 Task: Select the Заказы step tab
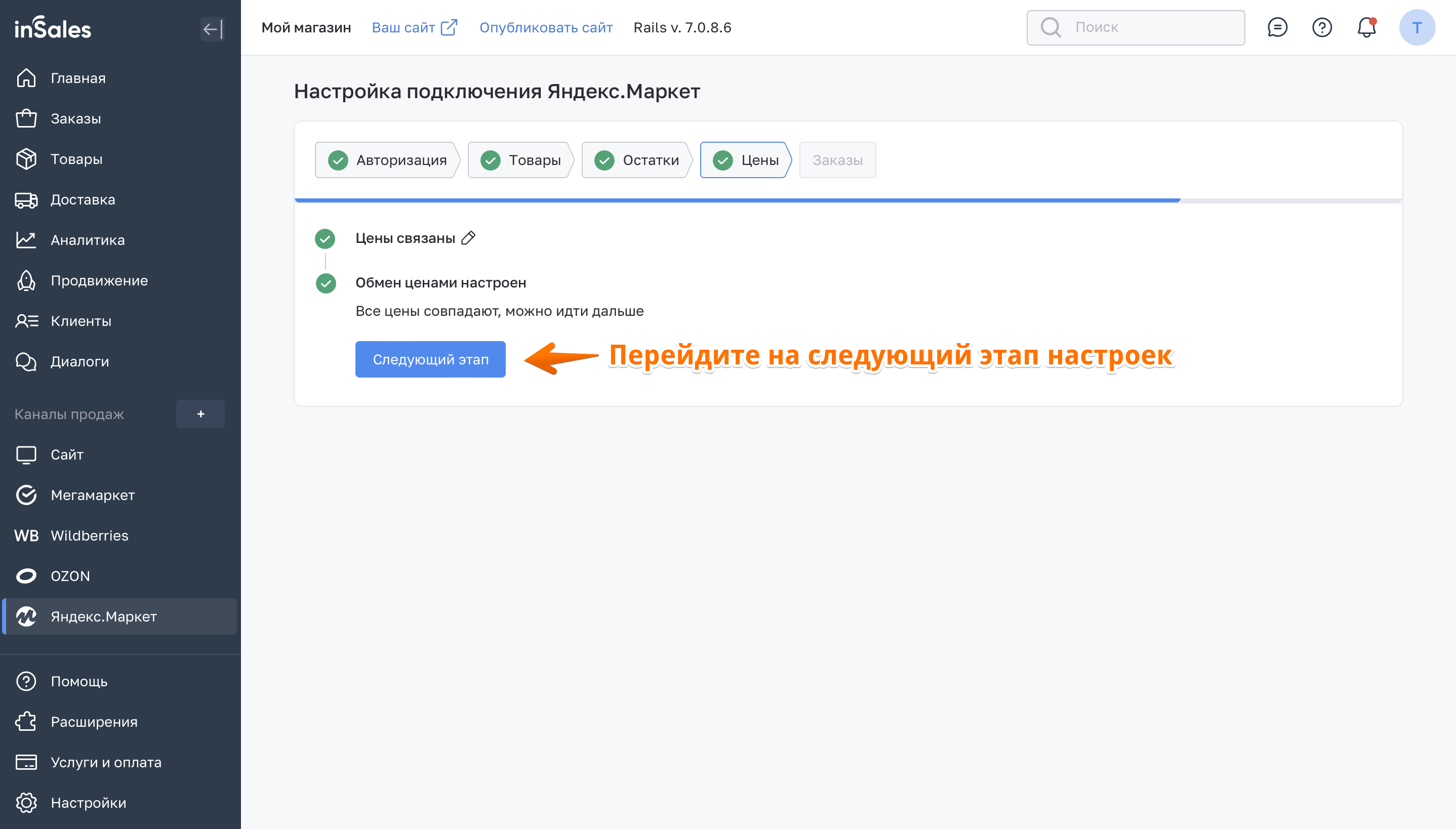(x=837, y=160)
